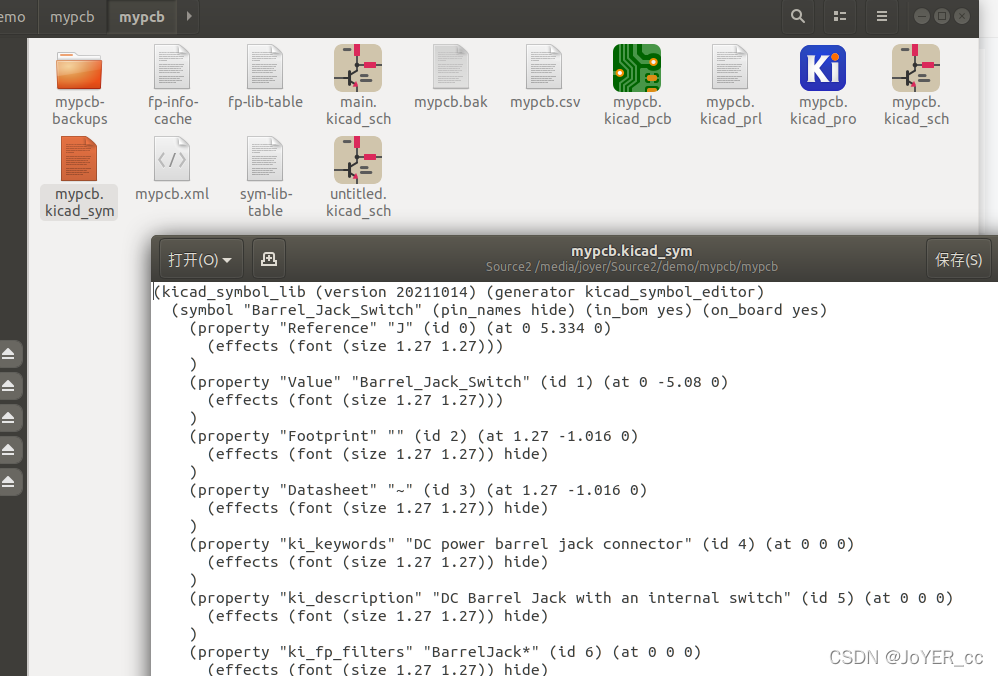Click the property "ki_keywords" line
This screenshot has height=676, width=998.
click(521, 544)
